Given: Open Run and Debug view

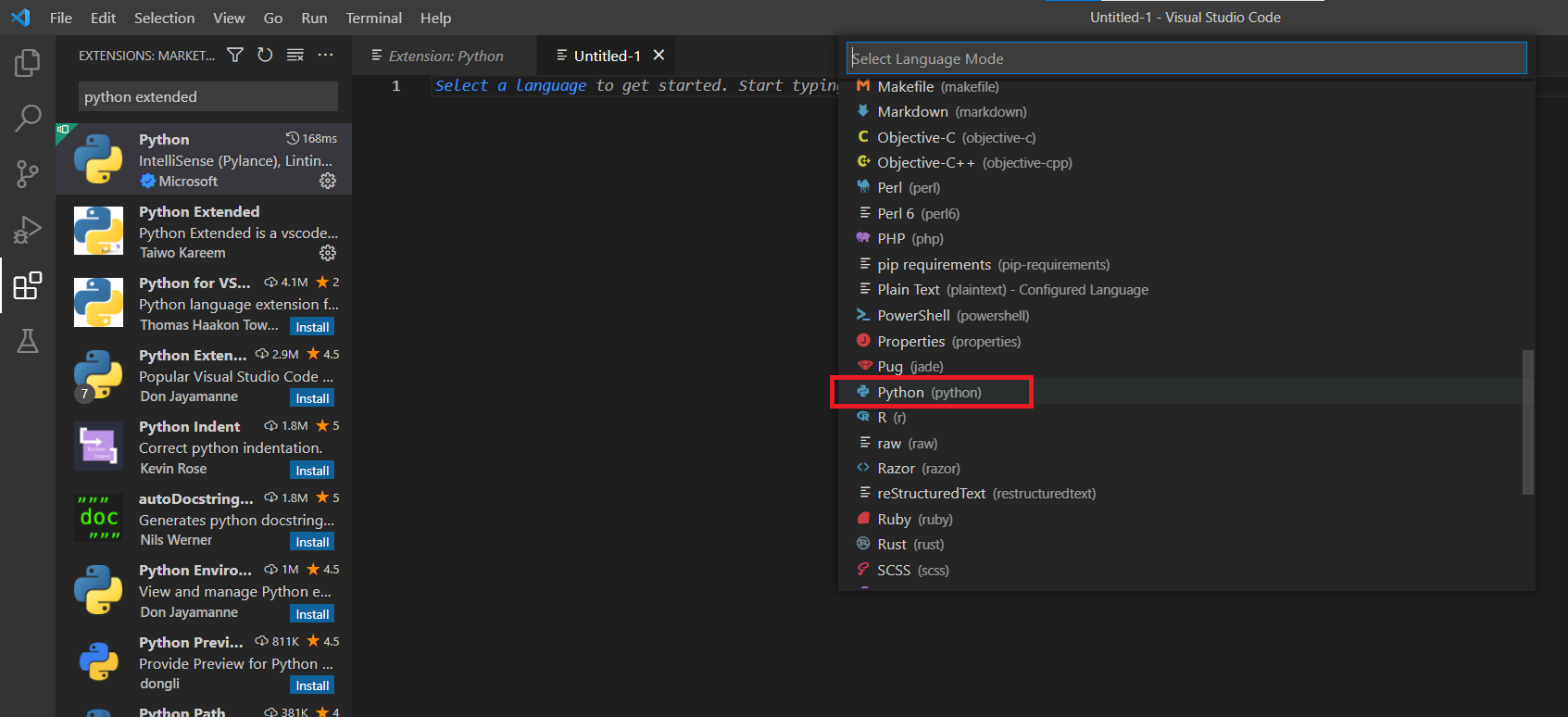Looking at the screenshot, I should coord(28,230).
